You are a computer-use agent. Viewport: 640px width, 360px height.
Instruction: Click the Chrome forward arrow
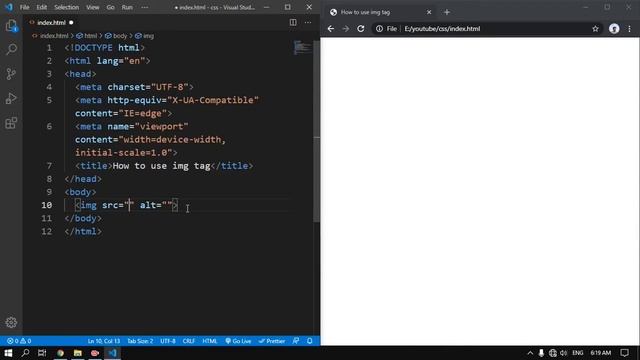[346, 29]
